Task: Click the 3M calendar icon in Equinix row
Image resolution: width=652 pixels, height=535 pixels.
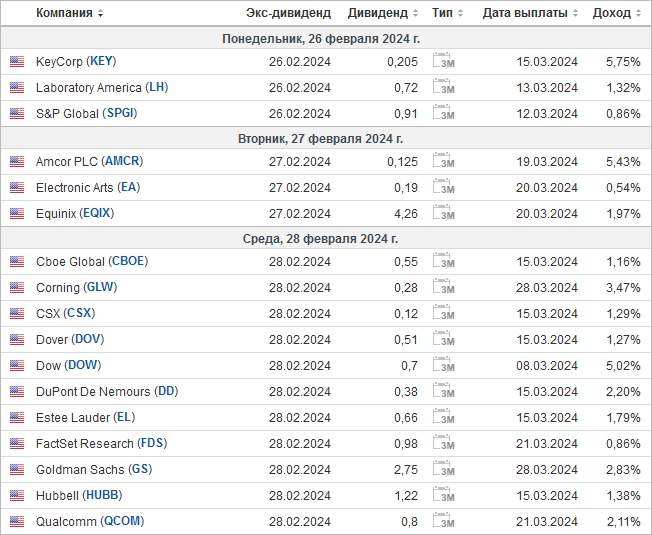Action: 444,212
